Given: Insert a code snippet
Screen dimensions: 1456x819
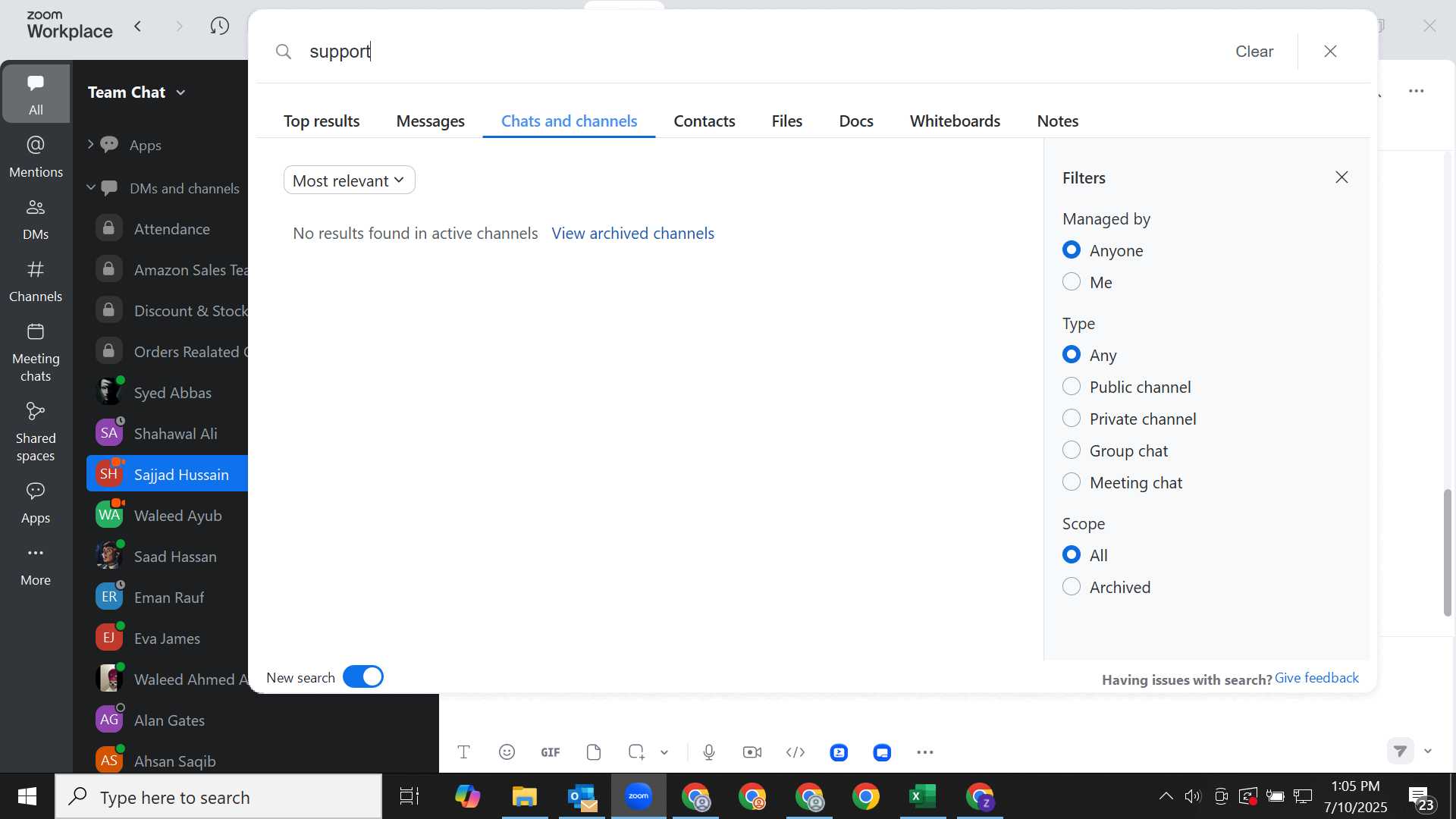Looking at the screenshot, I should click(x=795, y=752).
